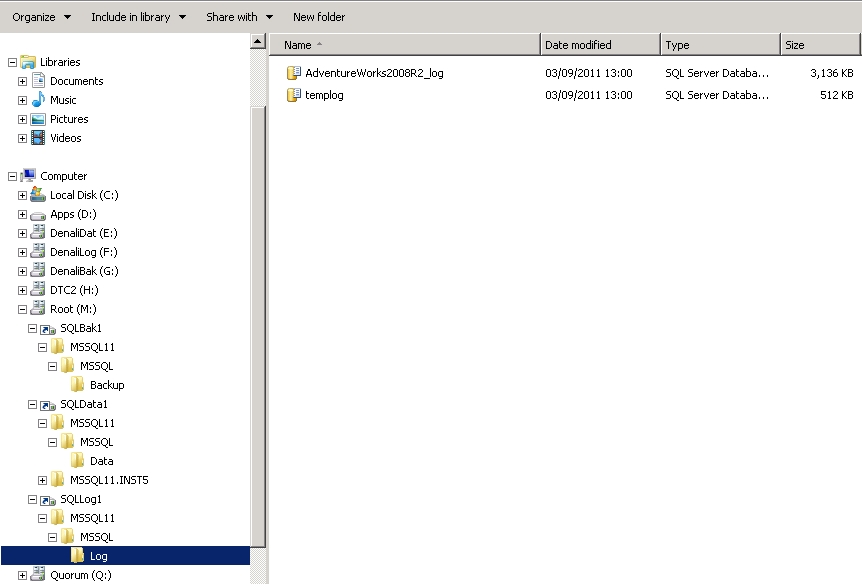Select the Data folder under SQLData1
Screen dimensions: 862x584
tap(102, 461)
